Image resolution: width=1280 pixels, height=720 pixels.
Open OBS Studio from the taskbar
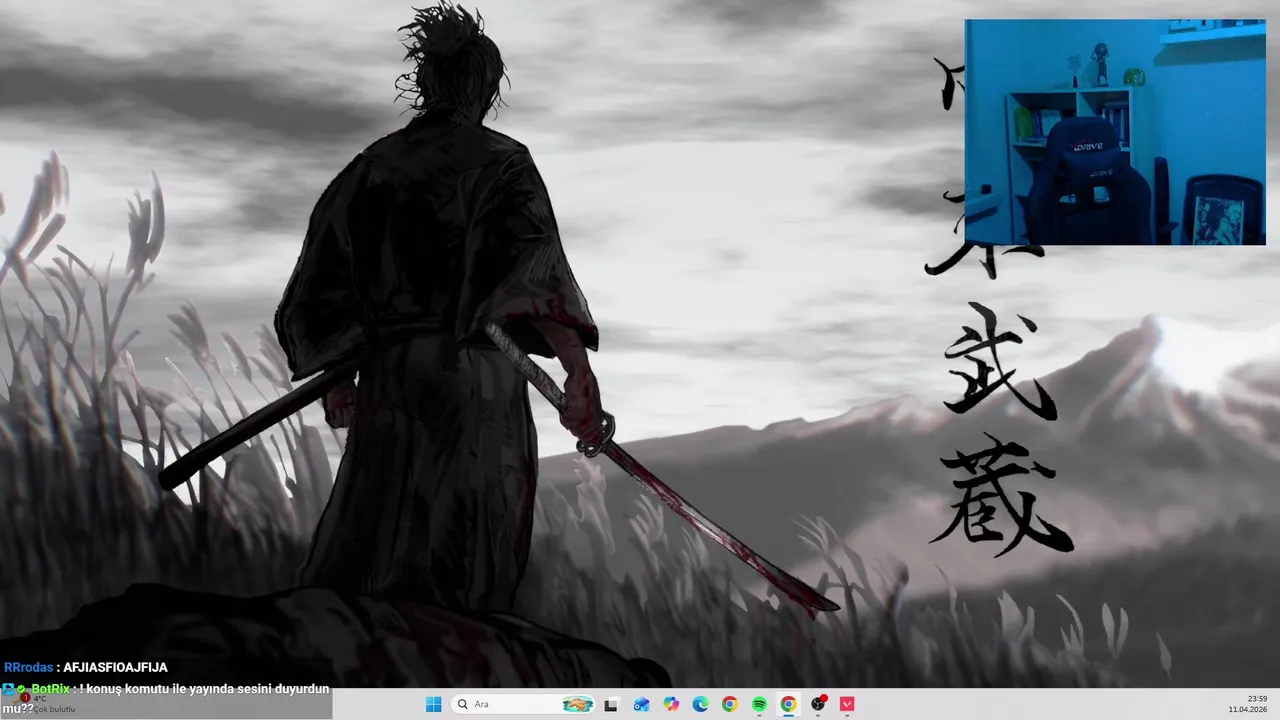click(818, 704)
